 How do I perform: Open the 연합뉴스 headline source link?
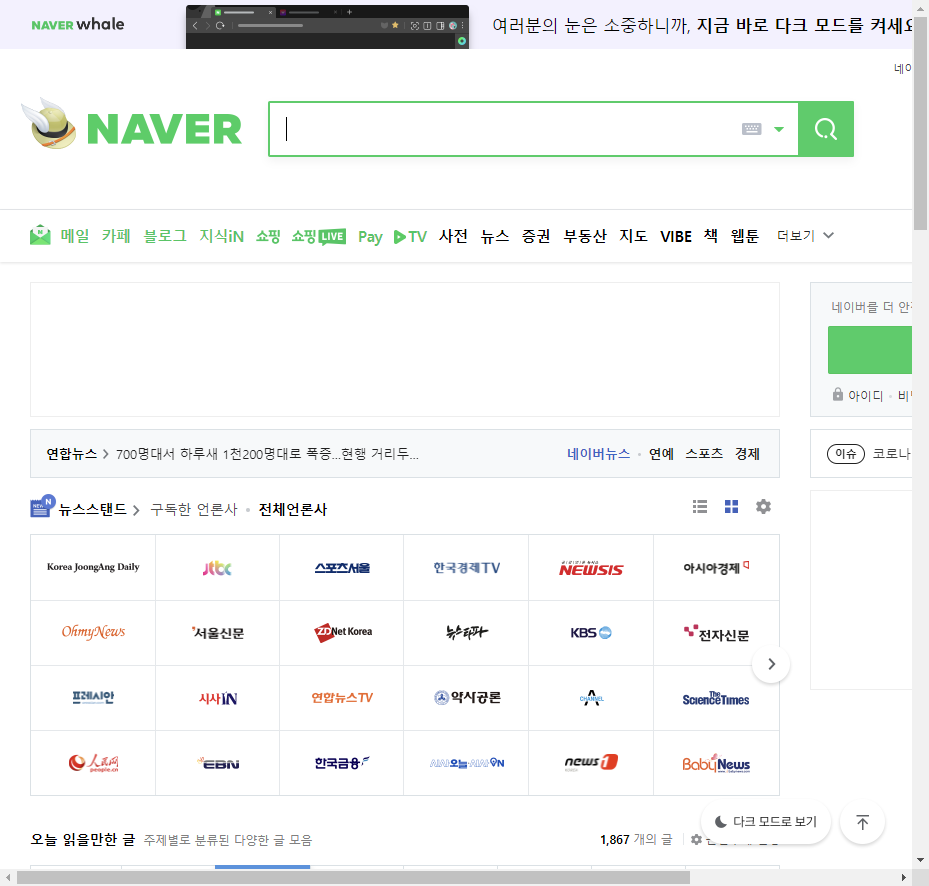(72, 454)
